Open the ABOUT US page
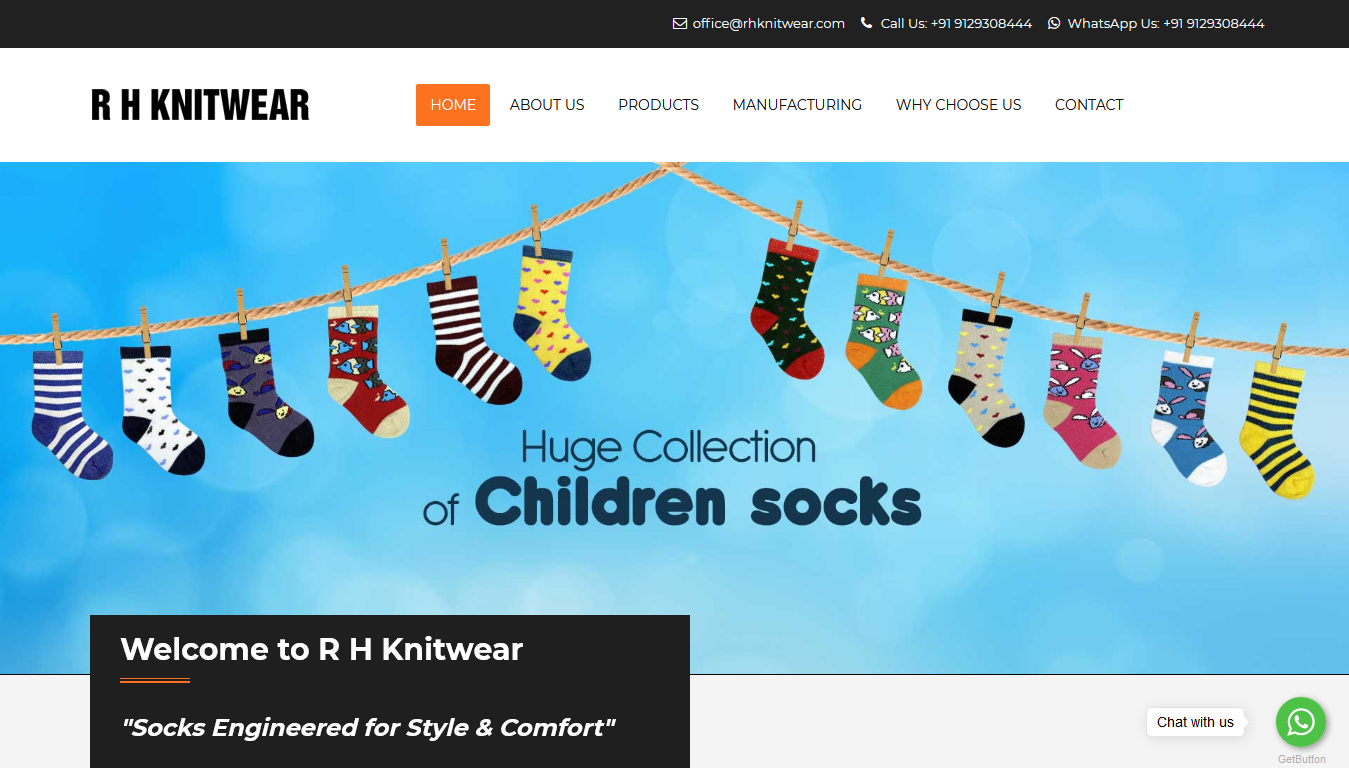 pos(547,105)
